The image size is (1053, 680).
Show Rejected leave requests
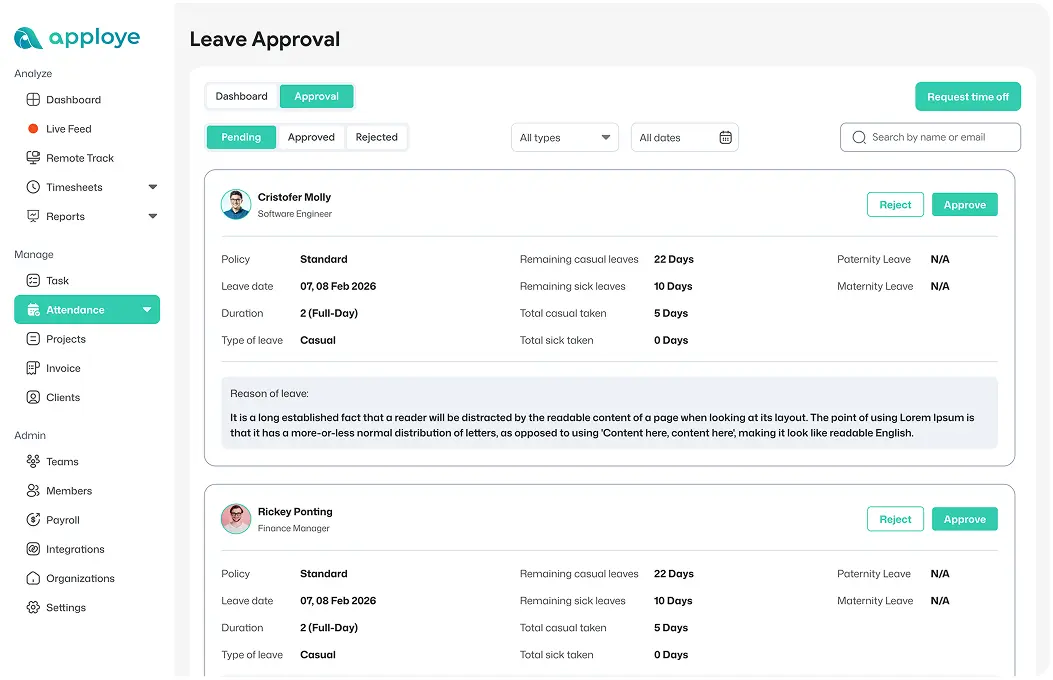tap(376, 137)
